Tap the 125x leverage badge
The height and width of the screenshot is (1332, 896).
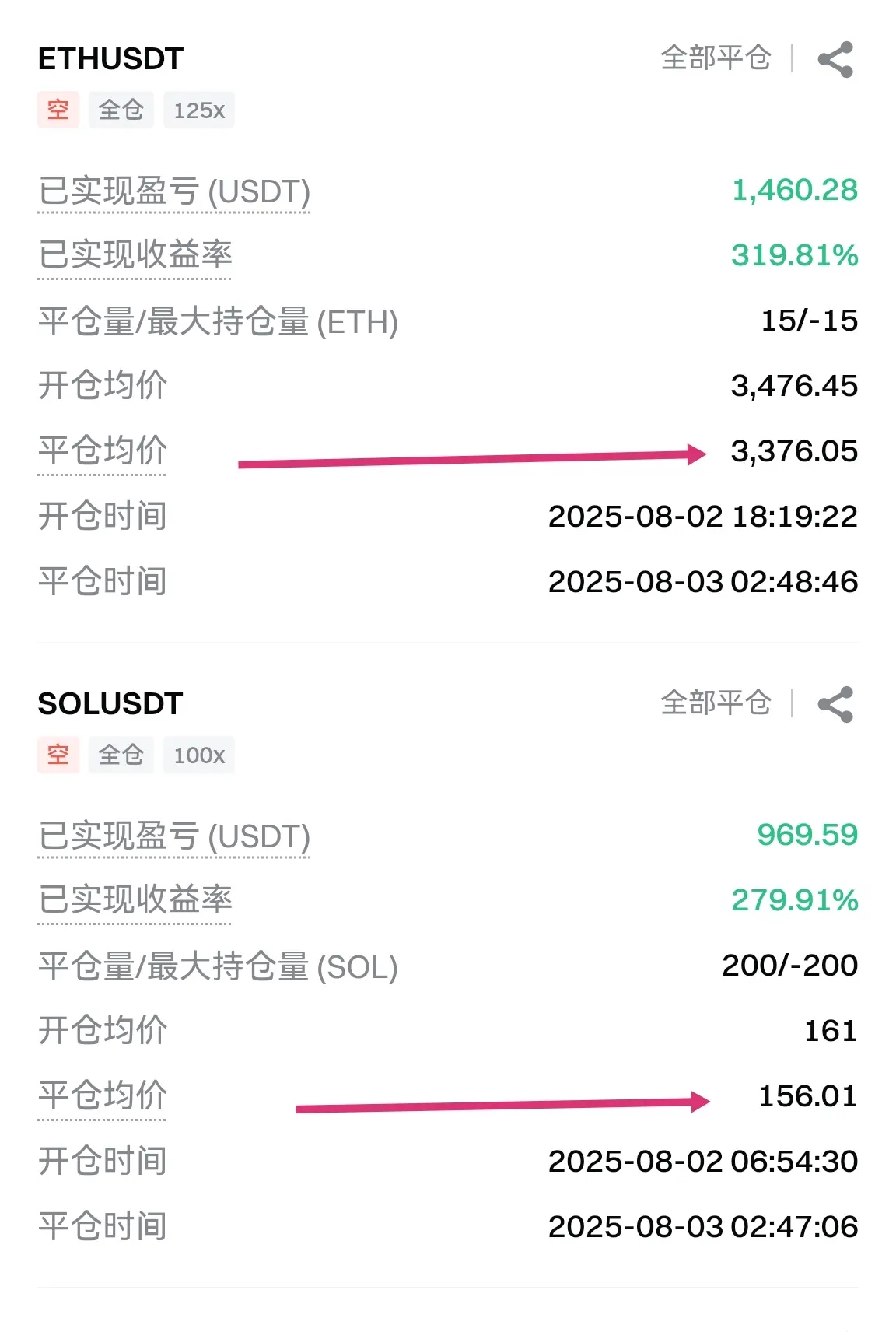pyautogui.click(x=199, y=110)
